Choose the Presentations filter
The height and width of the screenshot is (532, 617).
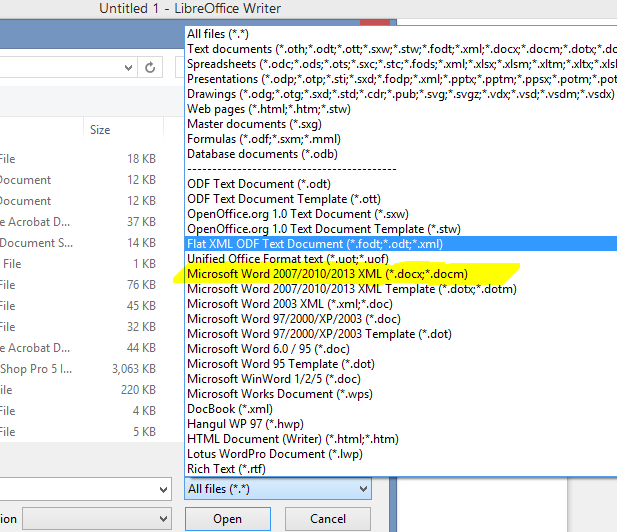pyautogui.click(x=401, y=79)
